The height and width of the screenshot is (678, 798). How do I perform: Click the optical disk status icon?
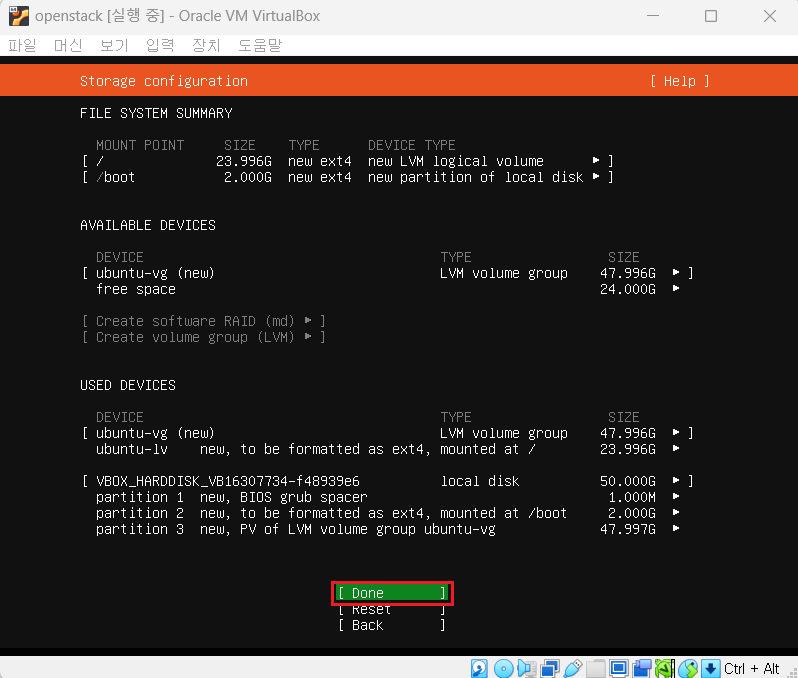tap(503, 668)
